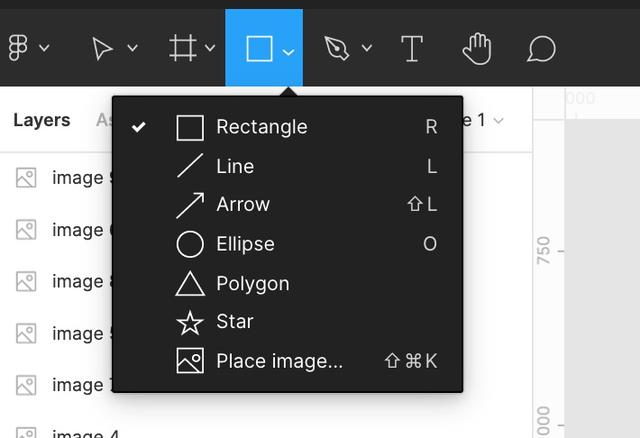The image size is (640, 438).
Task: Click the Rectangle shape tool icon
Action: (x=259, y=48)
